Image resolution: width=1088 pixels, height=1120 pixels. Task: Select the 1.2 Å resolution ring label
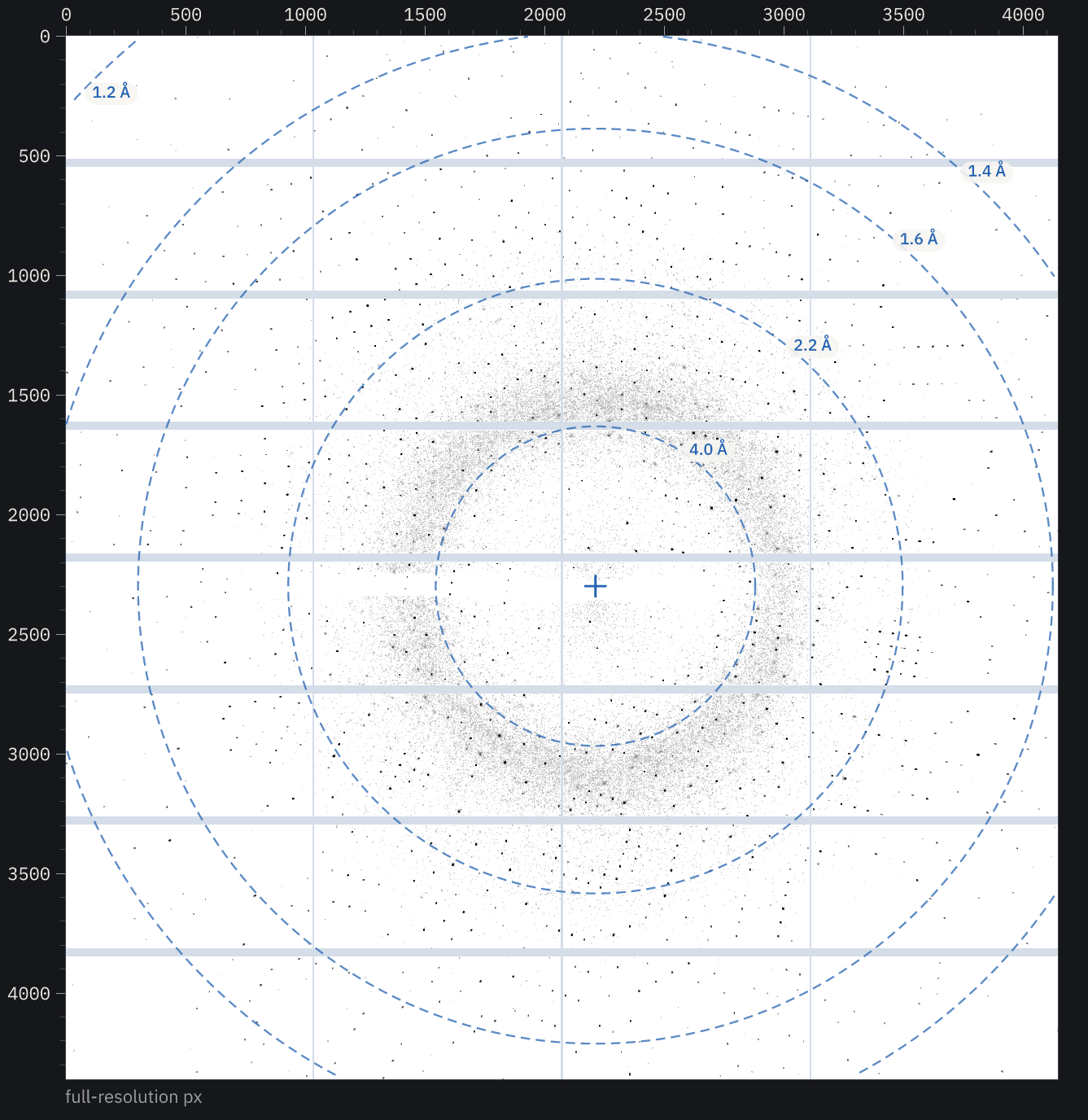click(x=111, y=92)
